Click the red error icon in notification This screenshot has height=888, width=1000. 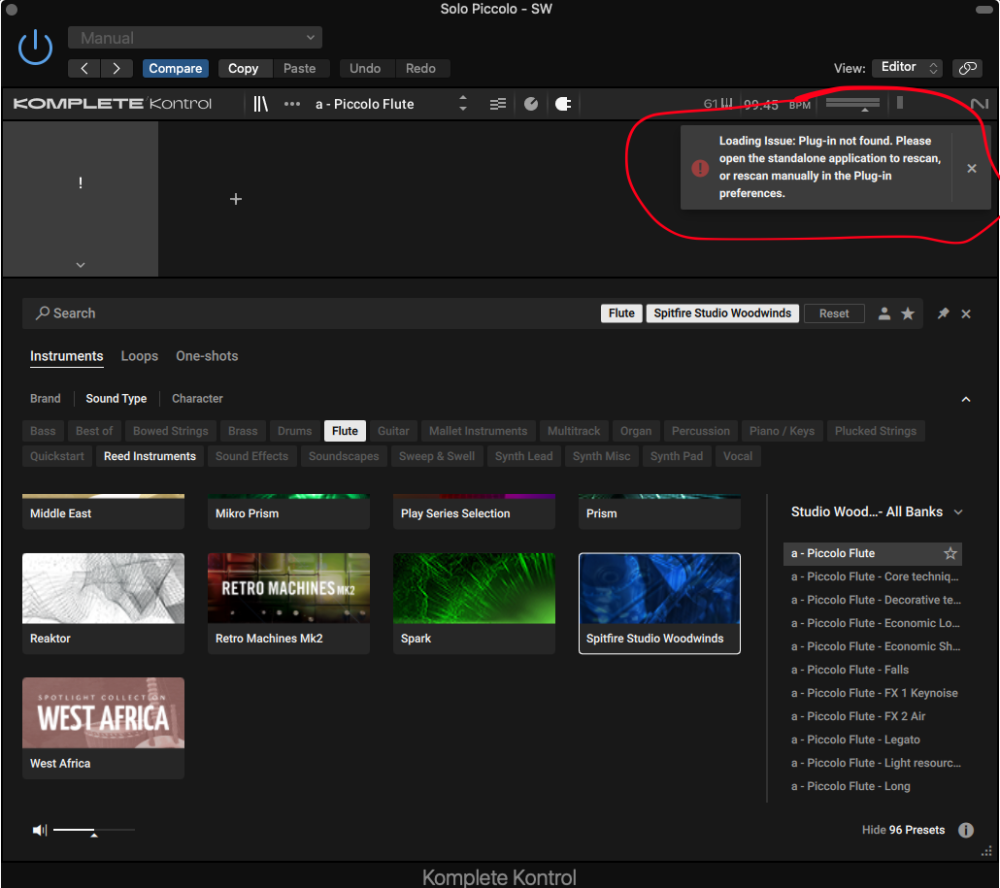[x=700, y=168]
